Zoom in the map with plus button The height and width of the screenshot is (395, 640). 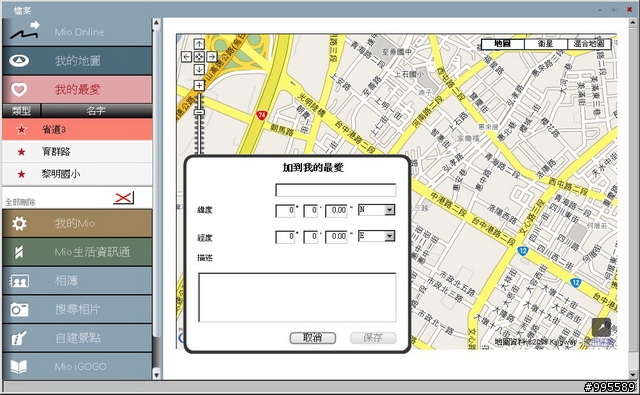(x=199, y=85)
